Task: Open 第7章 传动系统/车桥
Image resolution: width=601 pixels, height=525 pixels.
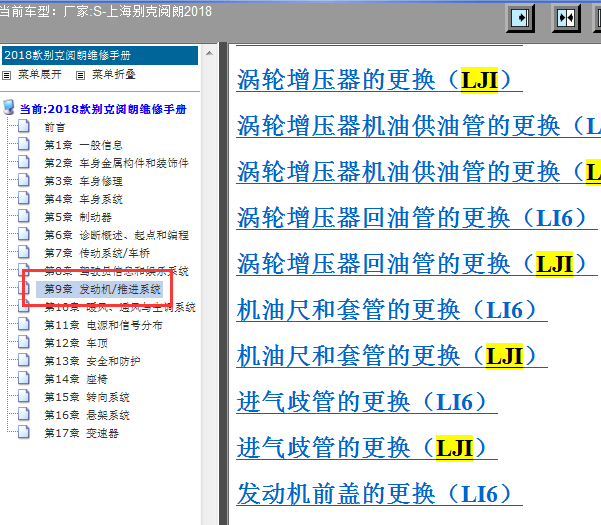Action: (97, 253)
